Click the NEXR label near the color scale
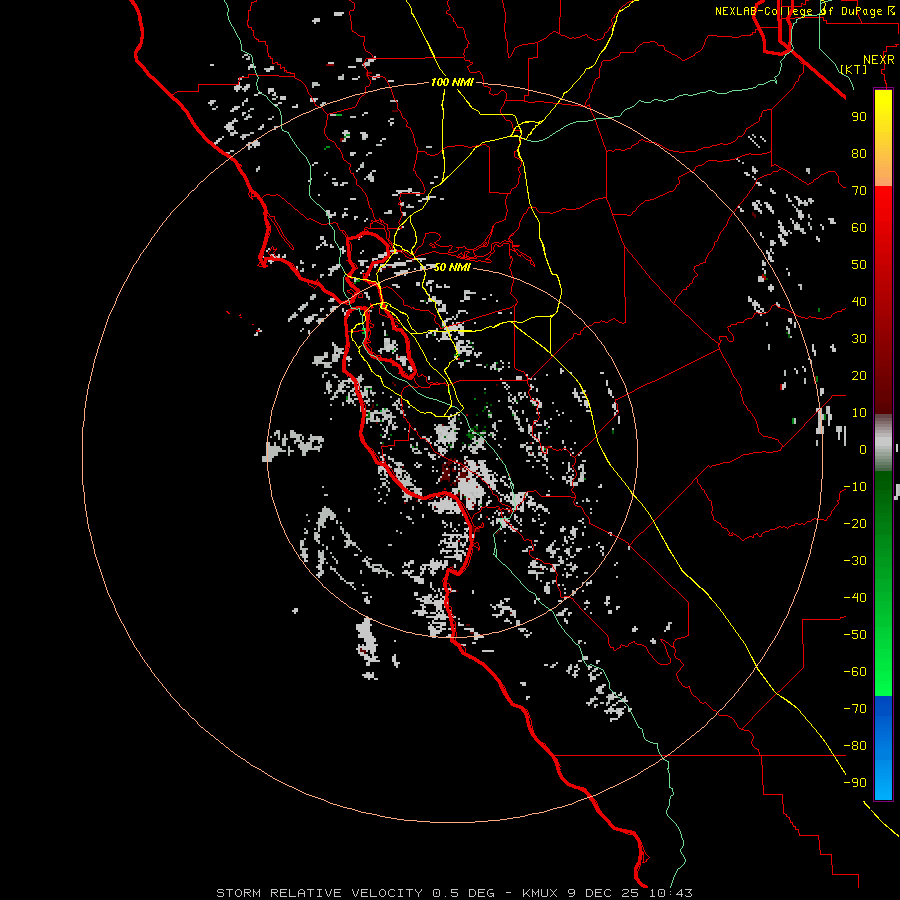900x900 pixels. point(879,60)
